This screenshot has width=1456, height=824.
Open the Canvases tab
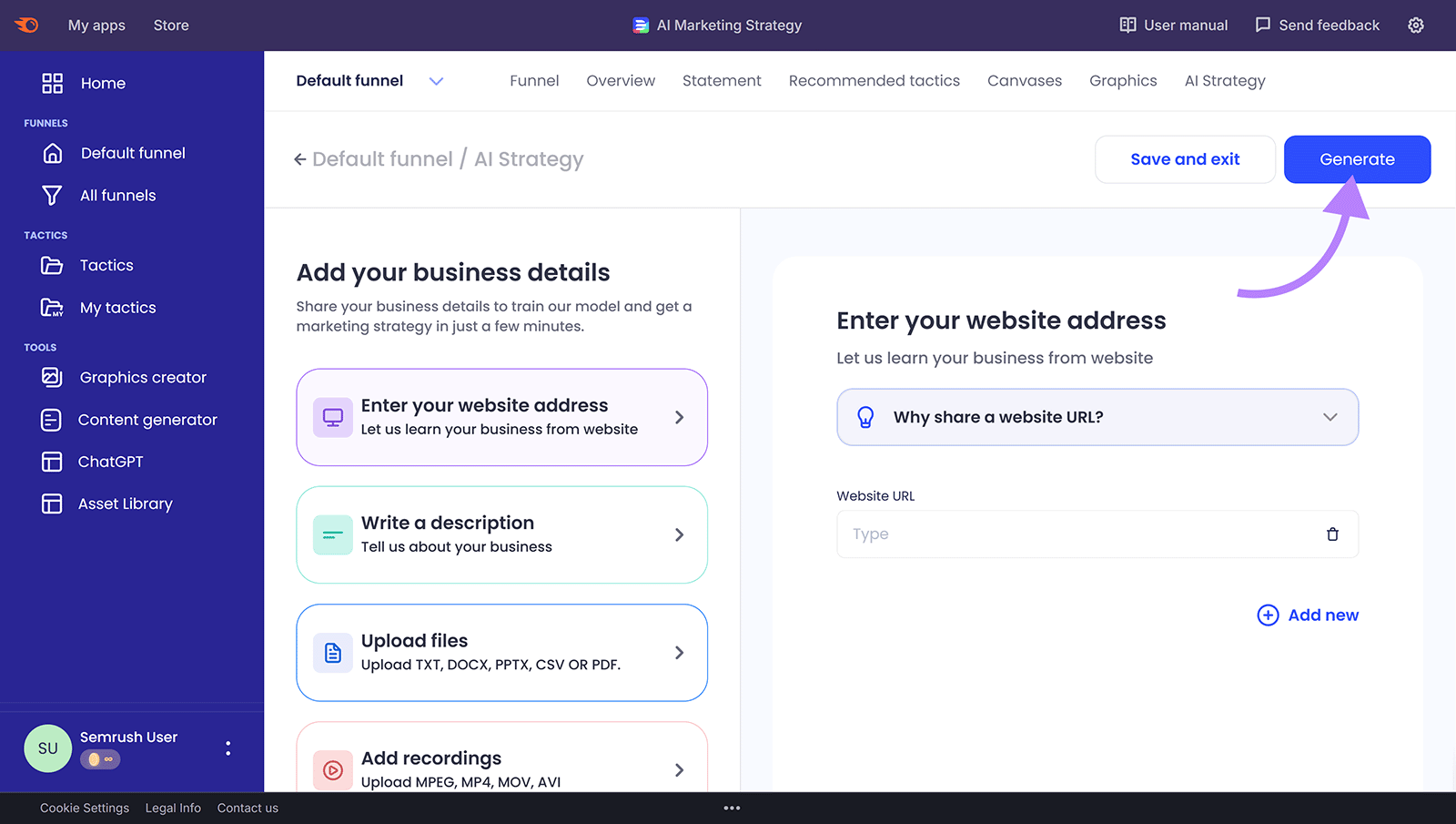[x=1024, y=81]
